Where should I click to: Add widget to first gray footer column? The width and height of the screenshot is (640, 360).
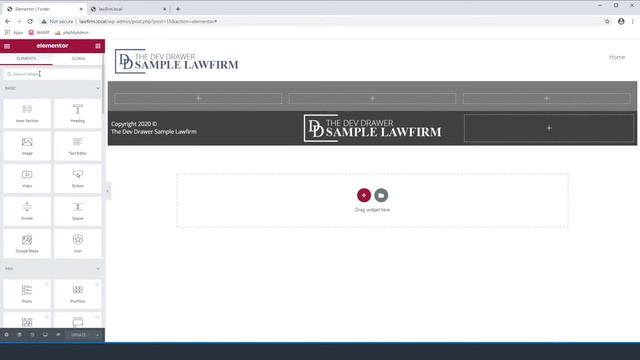pos(198,98)
